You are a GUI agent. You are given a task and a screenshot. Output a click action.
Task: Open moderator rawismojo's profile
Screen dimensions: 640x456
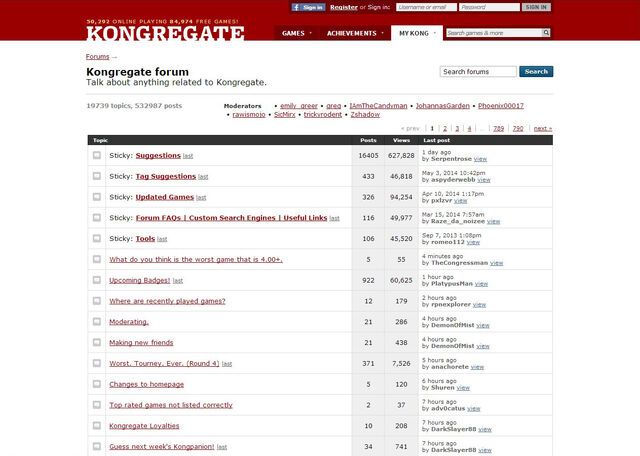pyautogui.click(x=249, y=115)
